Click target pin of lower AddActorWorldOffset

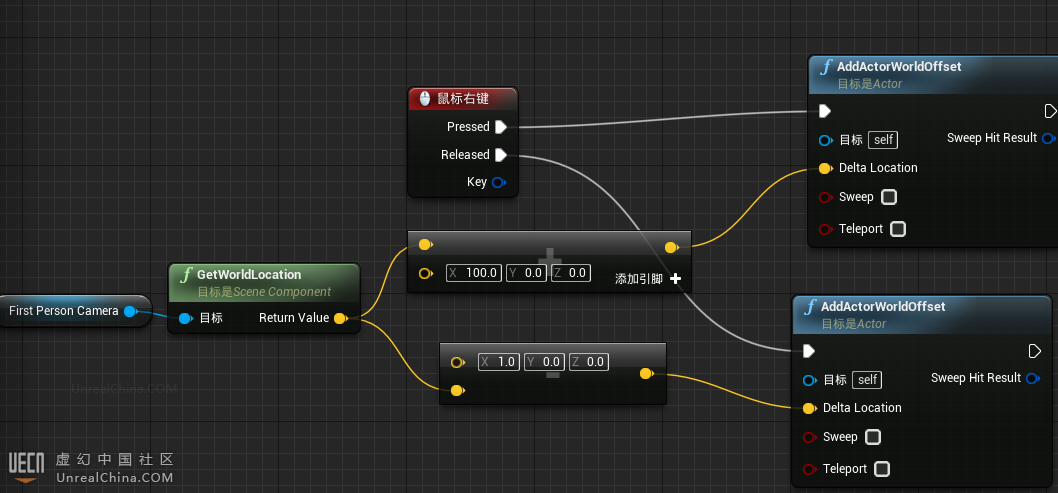(810, 380)
